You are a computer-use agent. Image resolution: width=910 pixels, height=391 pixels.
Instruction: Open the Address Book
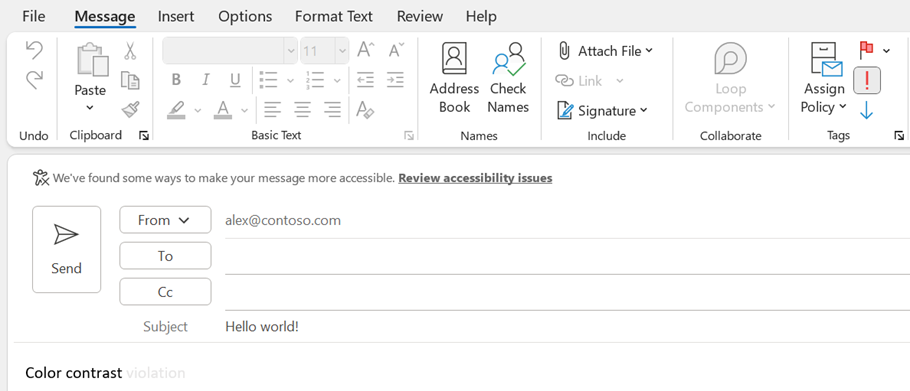(454, 78)
